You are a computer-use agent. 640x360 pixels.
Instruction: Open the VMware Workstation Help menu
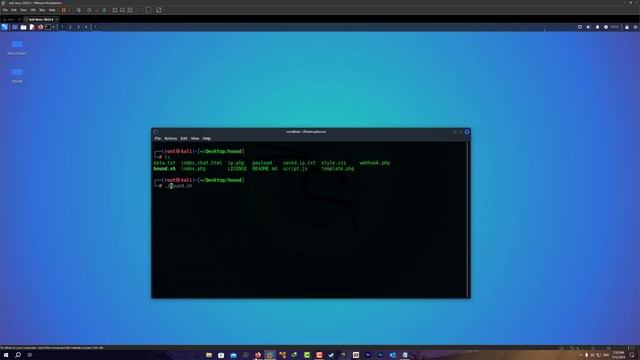click(52, 10)
